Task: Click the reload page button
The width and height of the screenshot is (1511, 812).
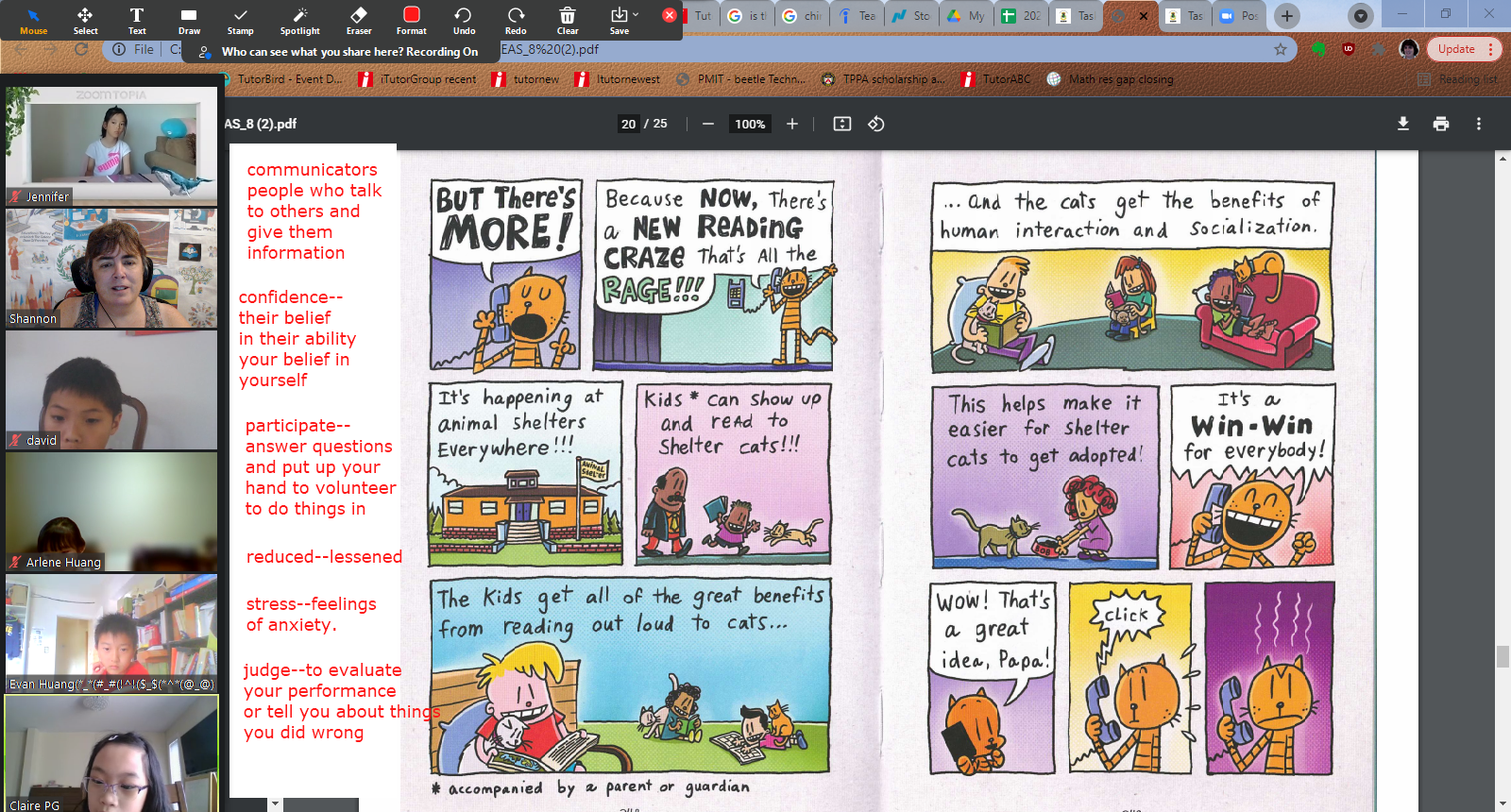Action: [x=81, y=49]
